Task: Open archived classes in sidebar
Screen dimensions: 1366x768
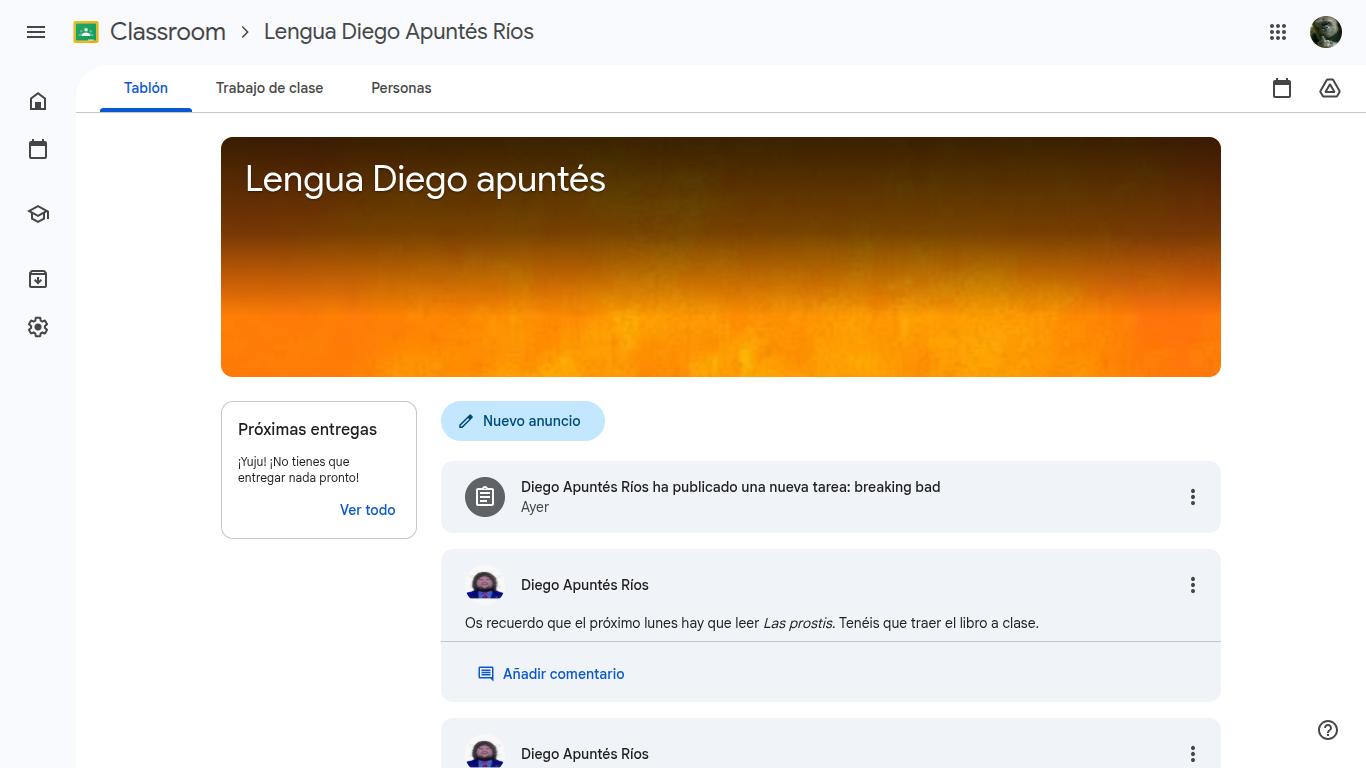Action: (x=38, y=279)
